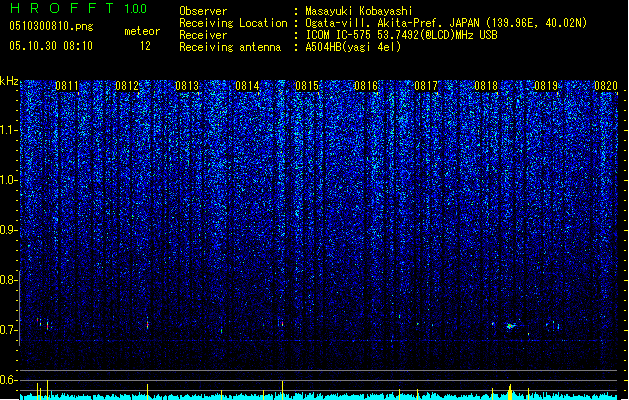Click the 0820 time marker
The image size is (629, 400).
coord(606,86)
